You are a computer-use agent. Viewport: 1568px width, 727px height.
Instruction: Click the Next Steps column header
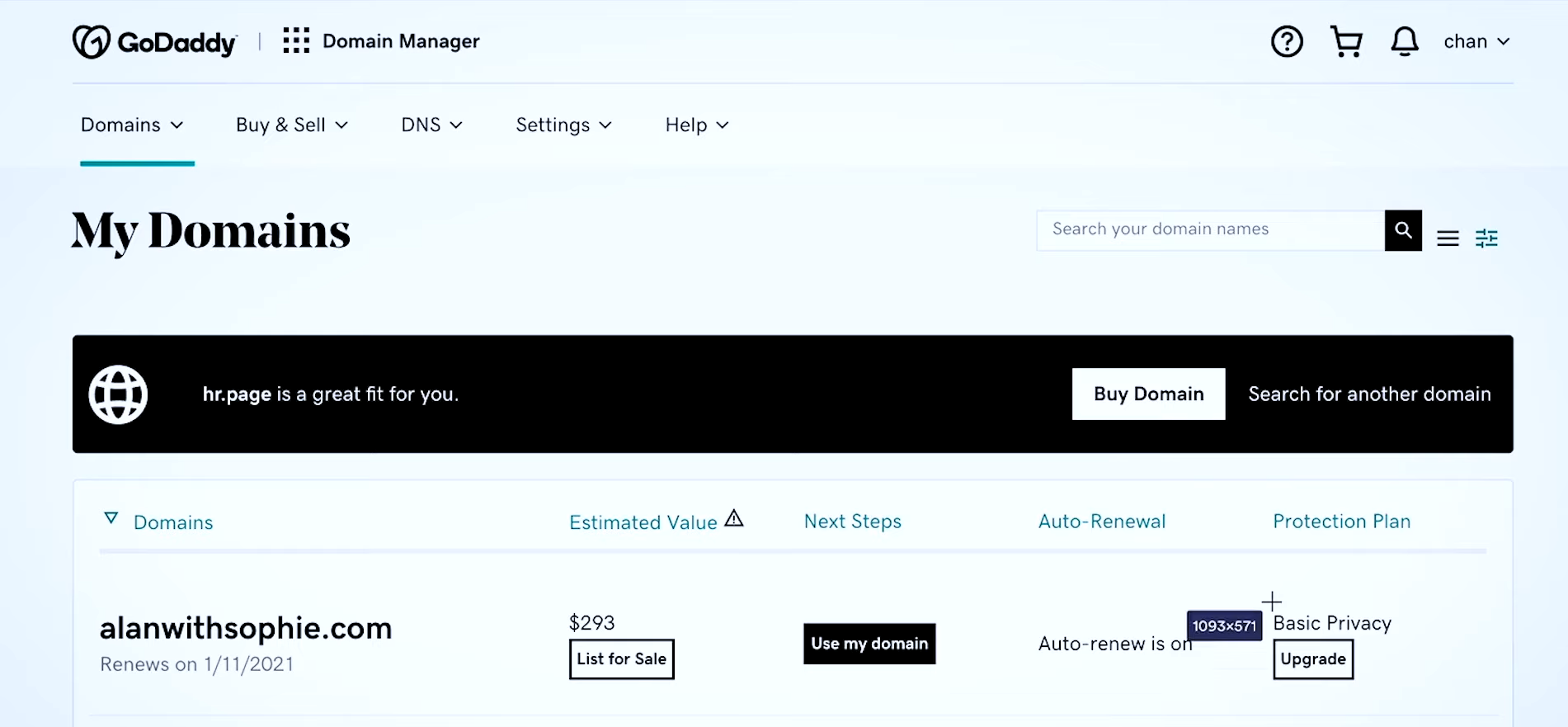[x=853, y=522]
